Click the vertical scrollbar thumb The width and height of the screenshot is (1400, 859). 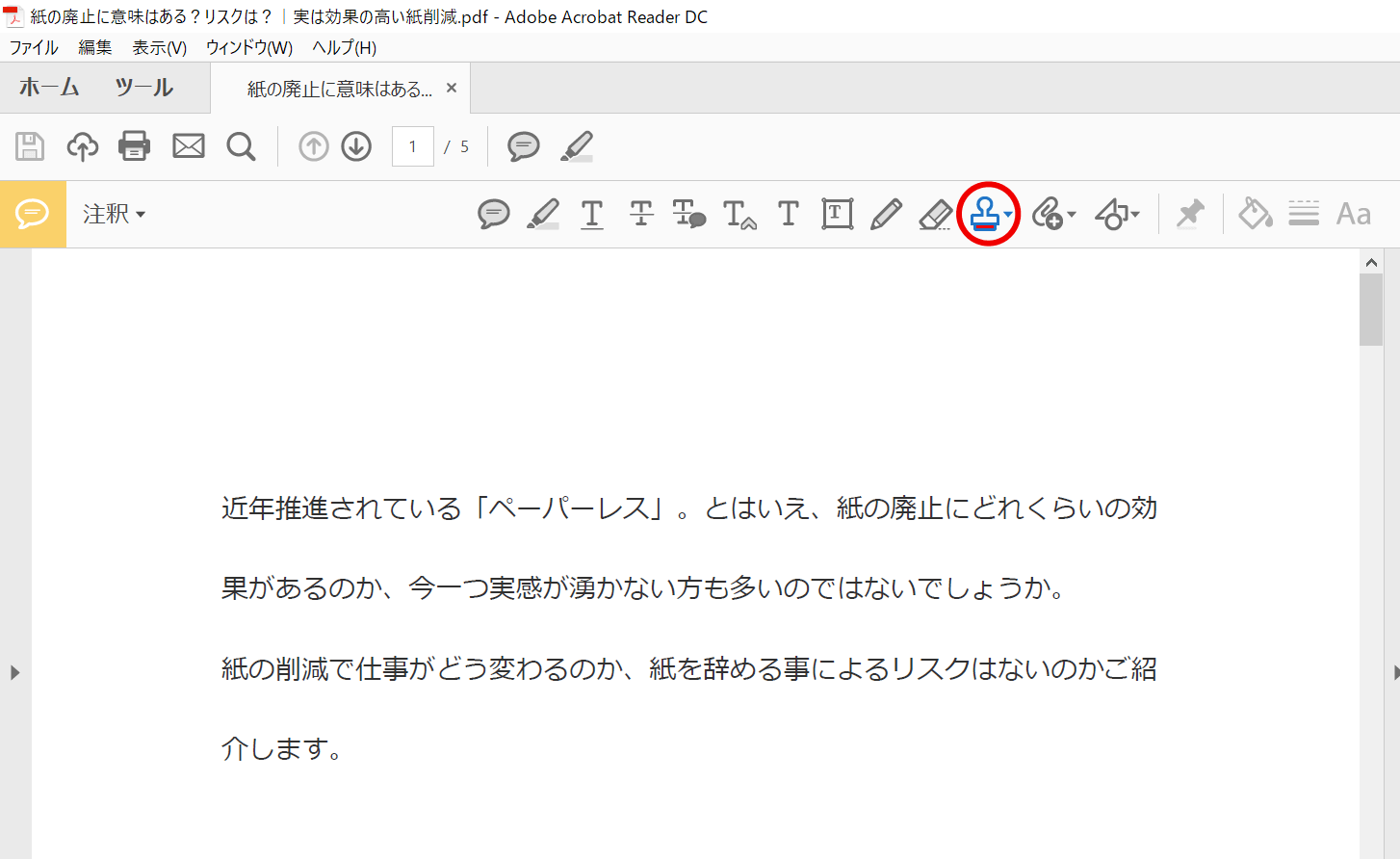point(1371,309)
